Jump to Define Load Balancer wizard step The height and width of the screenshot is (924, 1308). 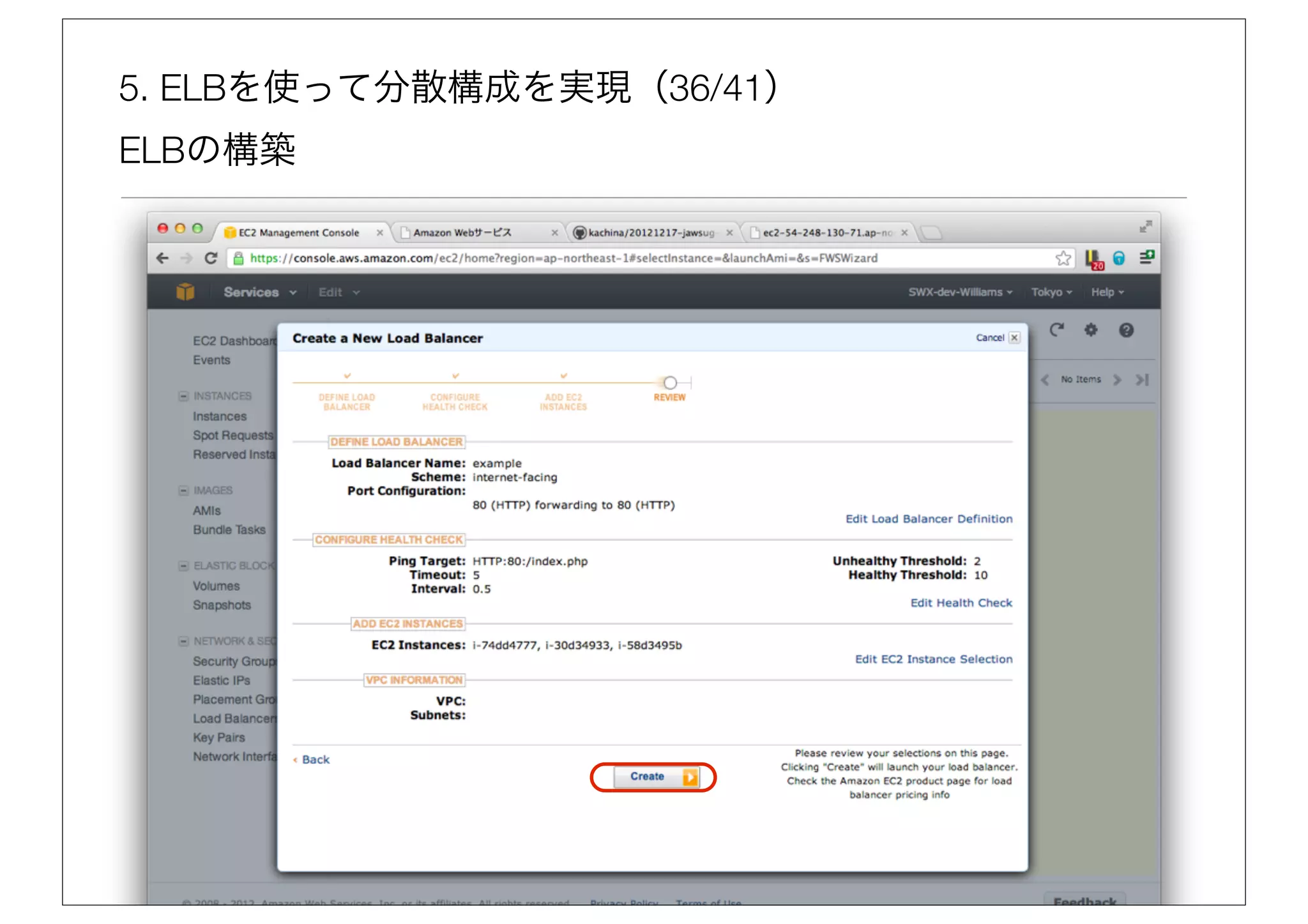pyautogui.click(x=347, y=401)
